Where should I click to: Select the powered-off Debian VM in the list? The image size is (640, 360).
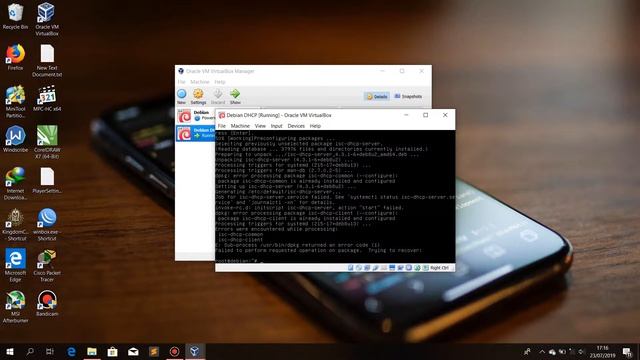pos(196,116)
